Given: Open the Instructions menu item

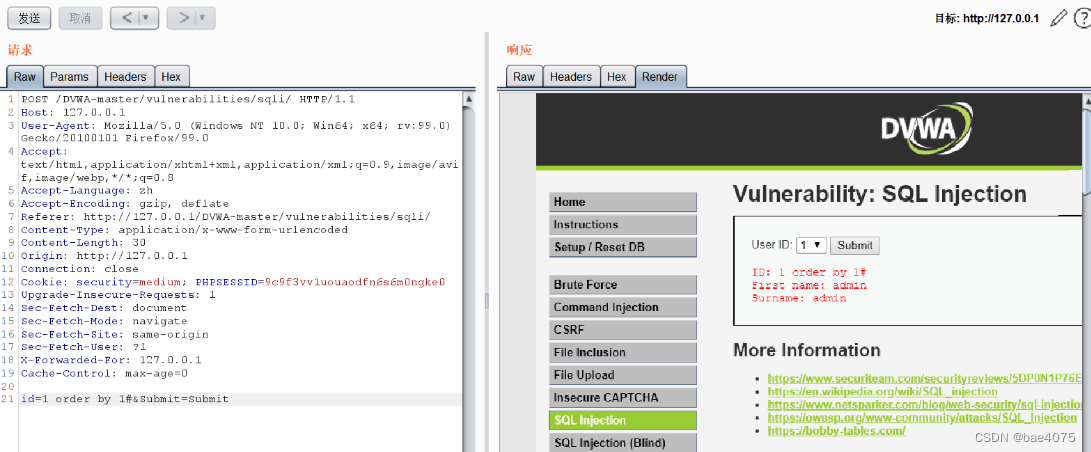Looking at the screenshot, I should pyautogui.click(x=623, y=225).
